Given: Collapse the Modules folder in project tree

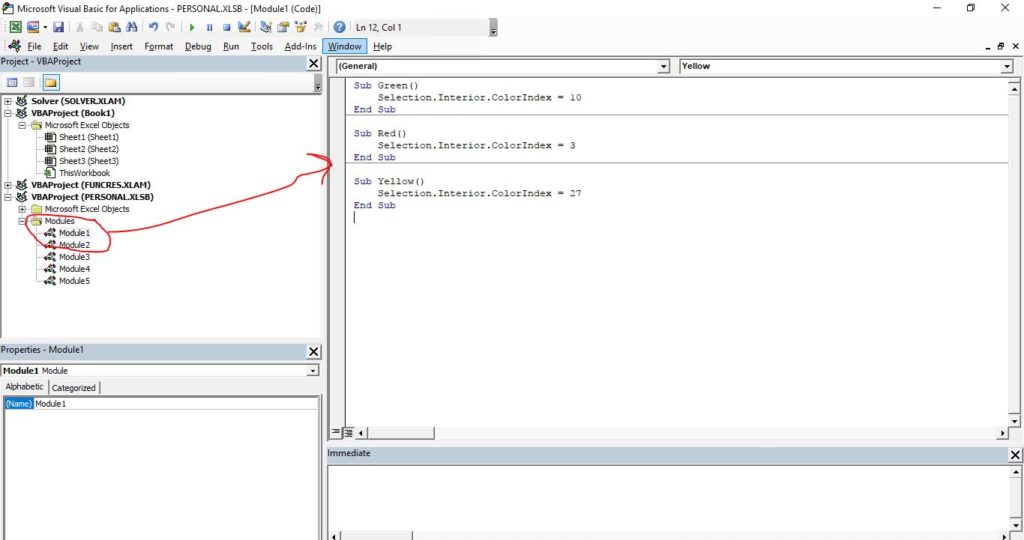Looking at the screenshot, I should pos(22,221).
